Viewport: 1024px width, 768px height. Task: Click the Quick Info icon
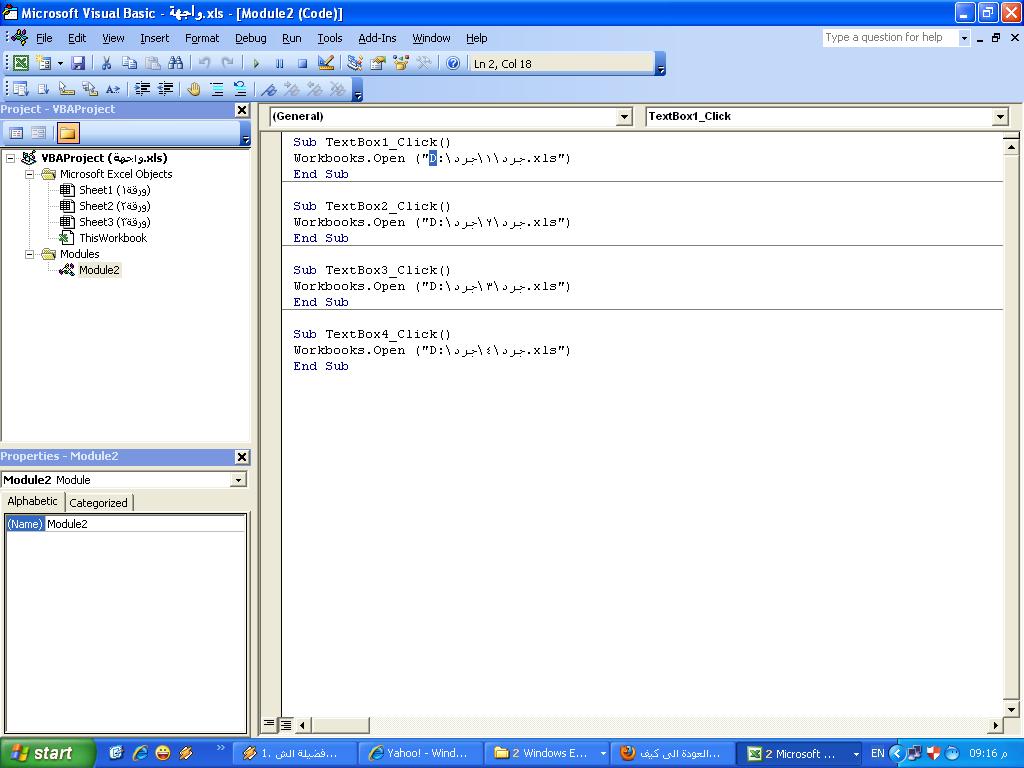(x=66, y=89)
